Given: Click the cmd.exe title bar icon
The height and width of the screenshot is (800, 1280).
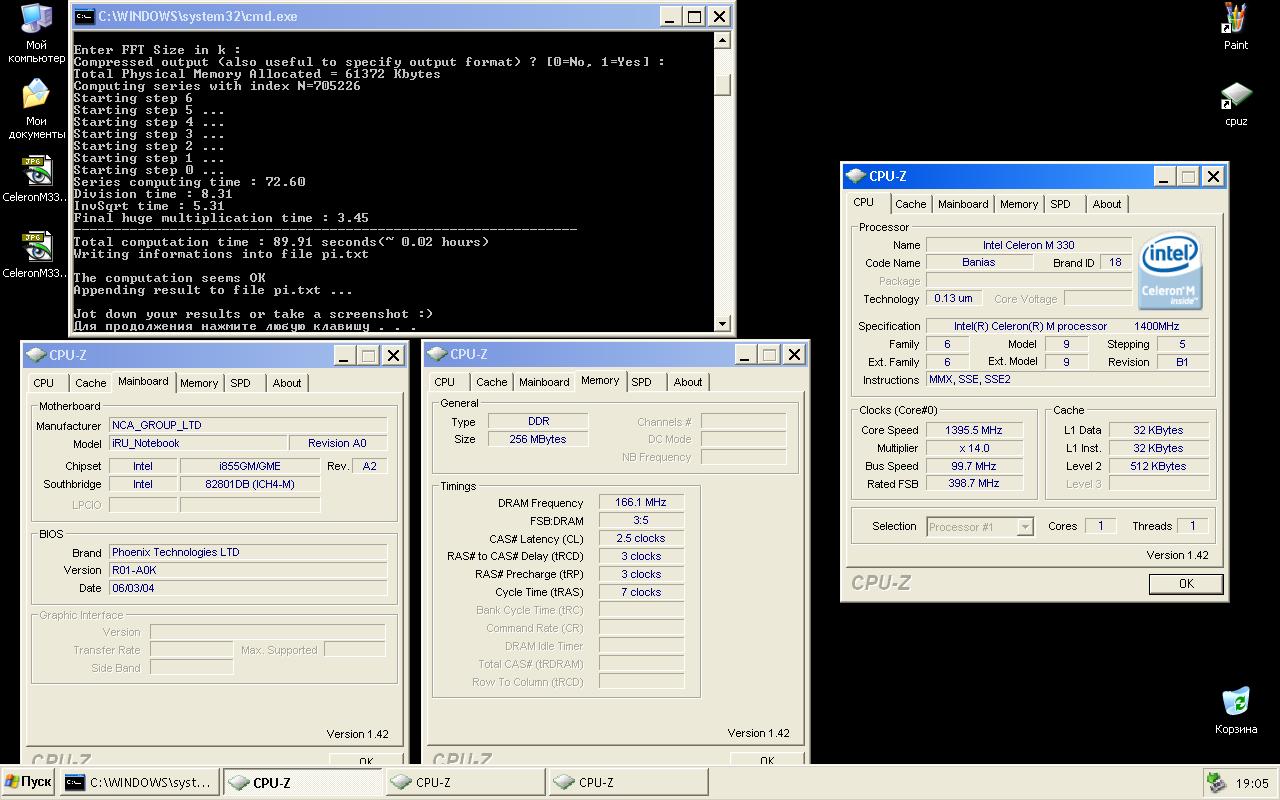Looking at the screenshot, I should point(84,16).
